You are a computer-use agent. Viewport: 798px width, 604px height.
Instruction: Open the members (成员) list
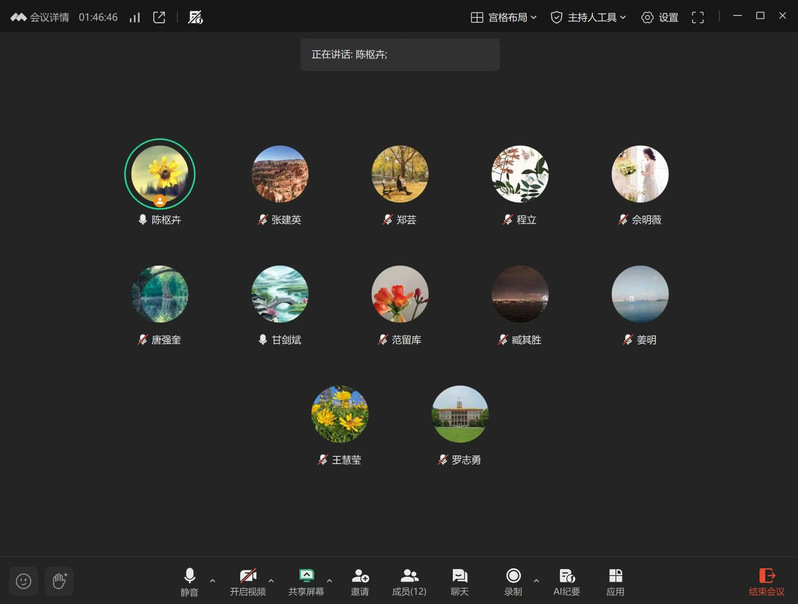coord(409,581)
